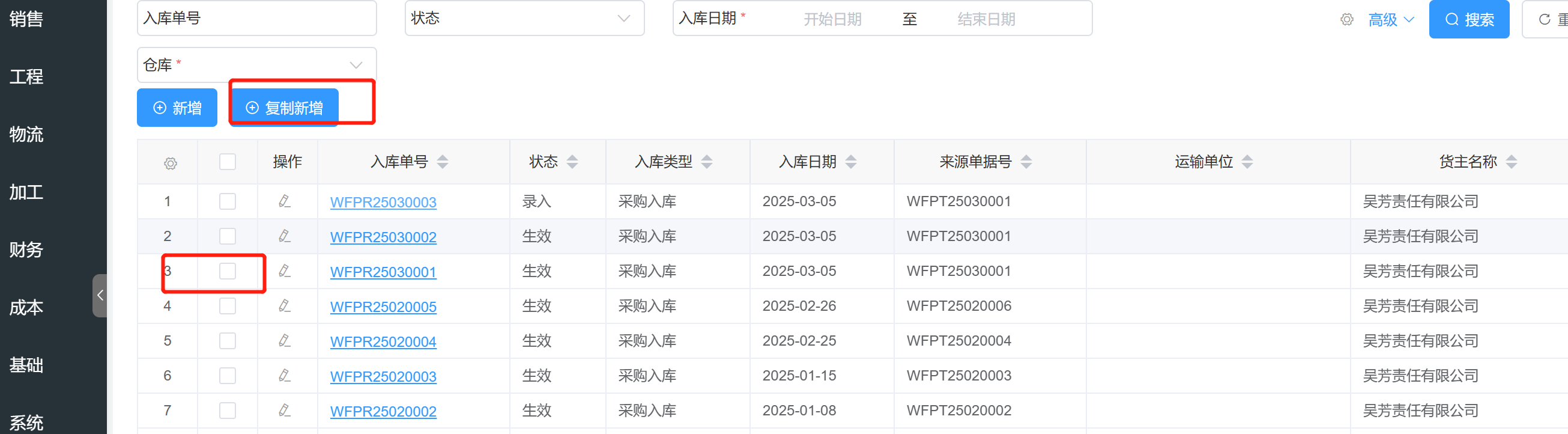Open the 状态 filter dropdown
Screen dimensions: 1568x434
[x=525, y=18]
